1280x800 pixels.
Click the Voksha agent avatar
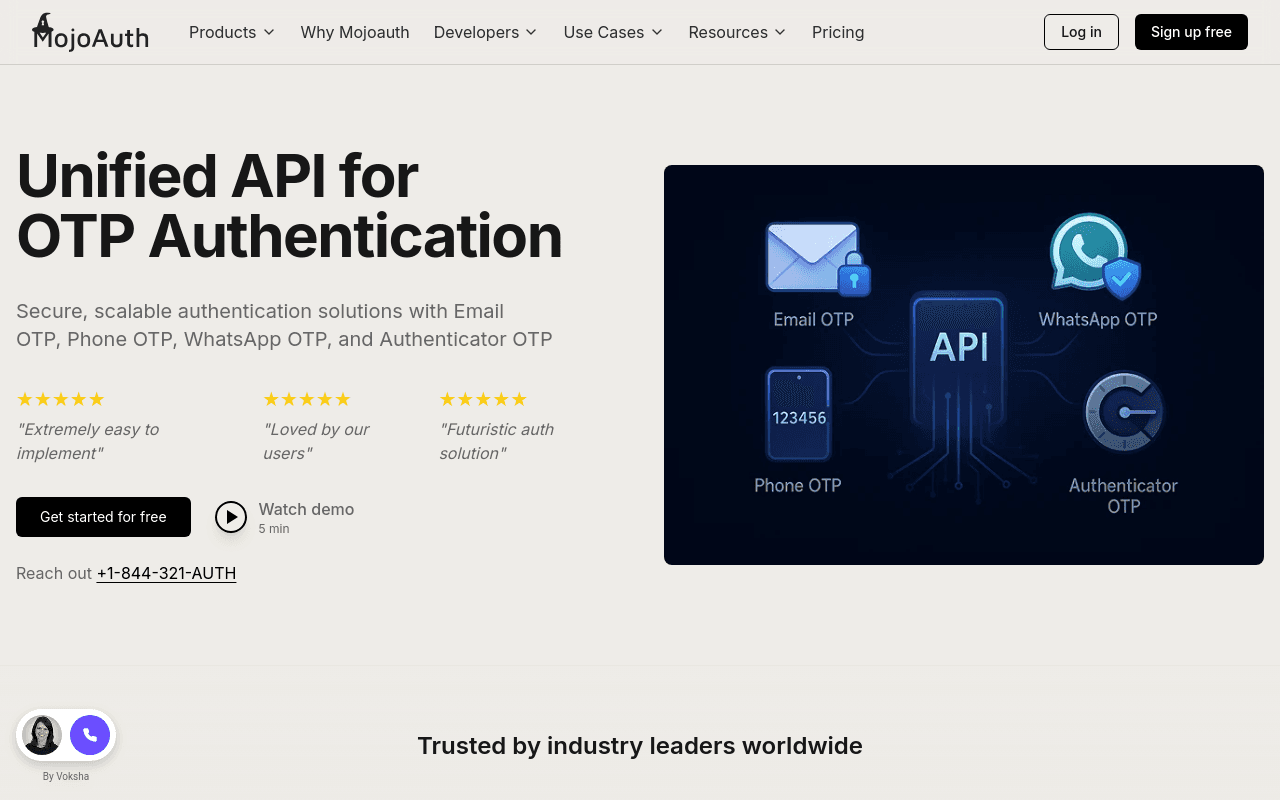(42, 735)
